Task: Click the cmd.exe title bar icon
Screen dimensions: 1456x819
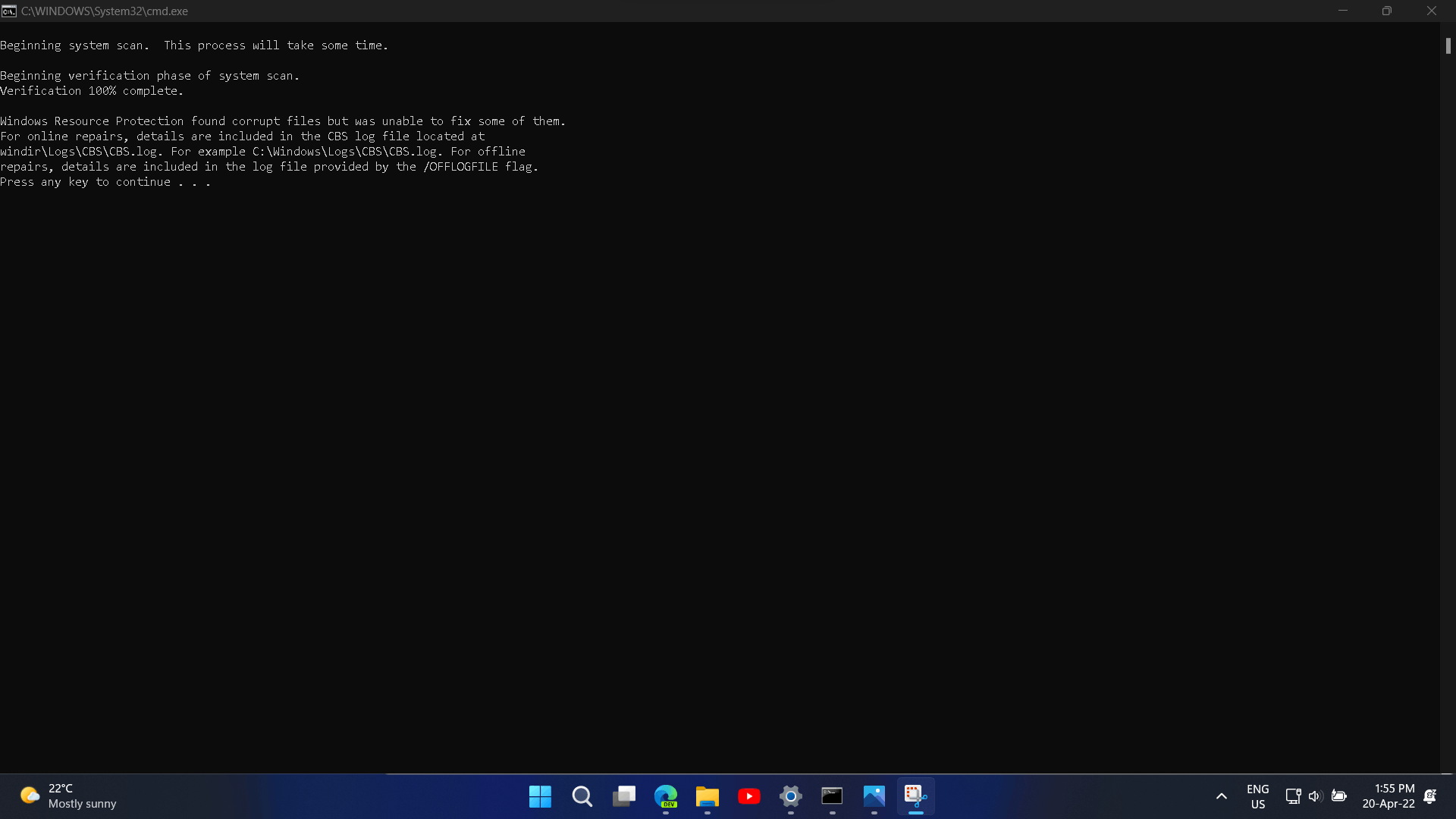Action: (9, 11)
